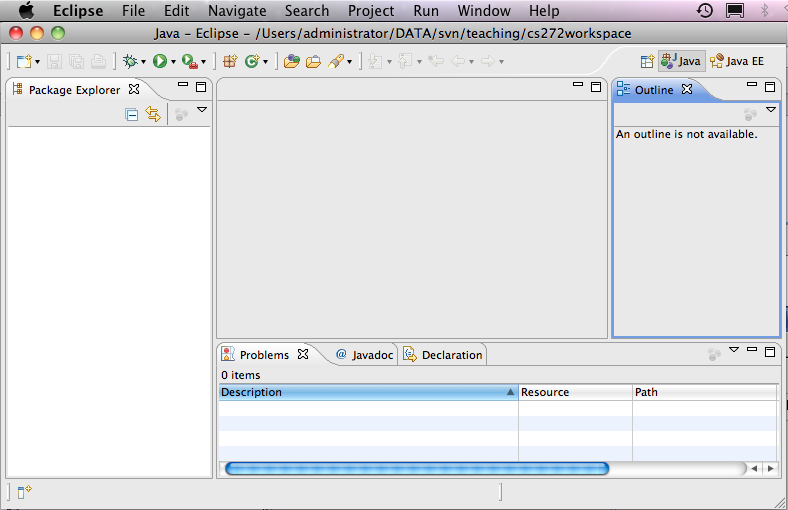Click the Next Annotation icon
This screenshot has width=788, height=510.
click(375, 61)
